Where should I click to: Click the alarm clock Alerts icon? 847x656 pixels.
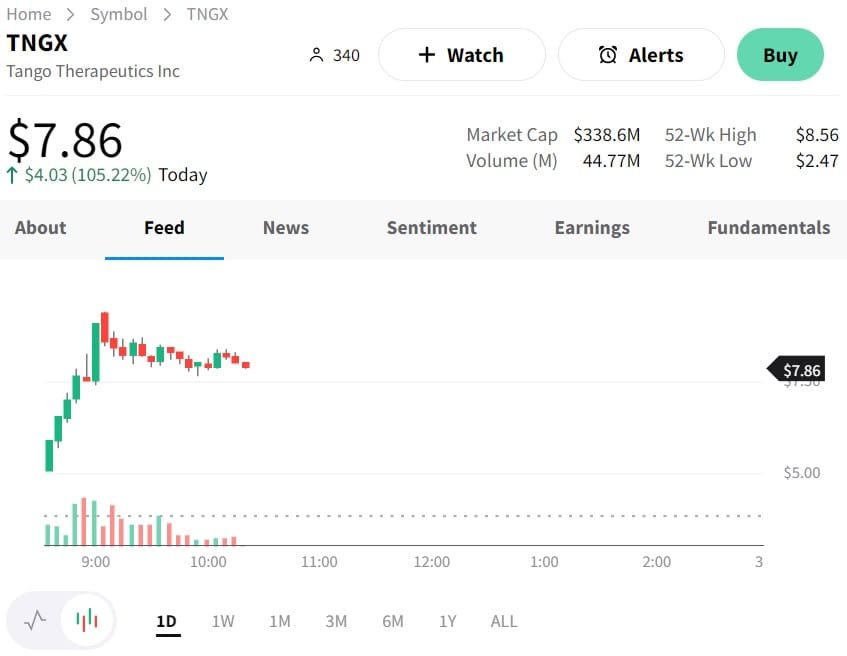(608, 55)
